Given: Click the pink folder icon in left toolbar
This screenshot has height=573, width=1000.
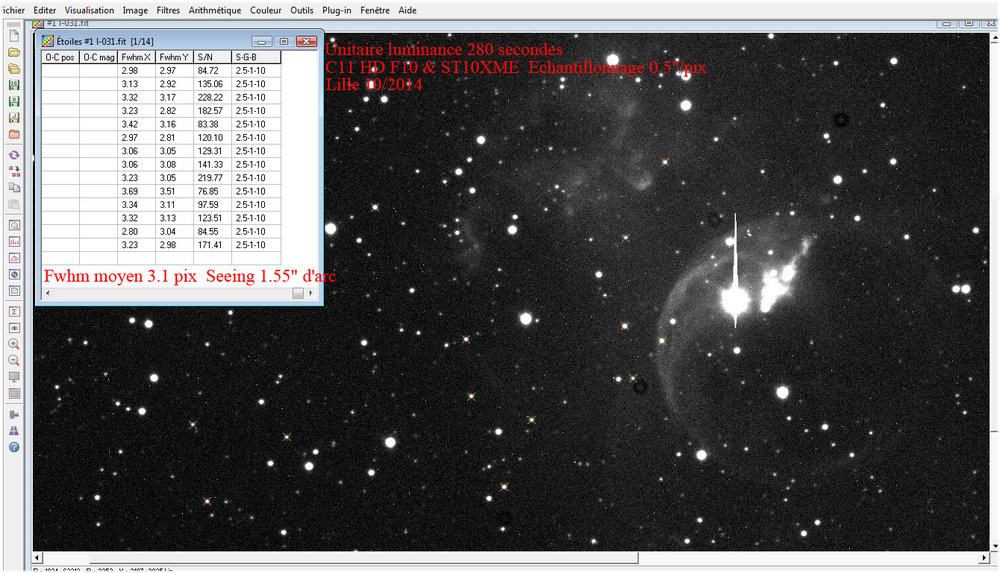Looking at the screenshot, I should [x=14, y=135].
